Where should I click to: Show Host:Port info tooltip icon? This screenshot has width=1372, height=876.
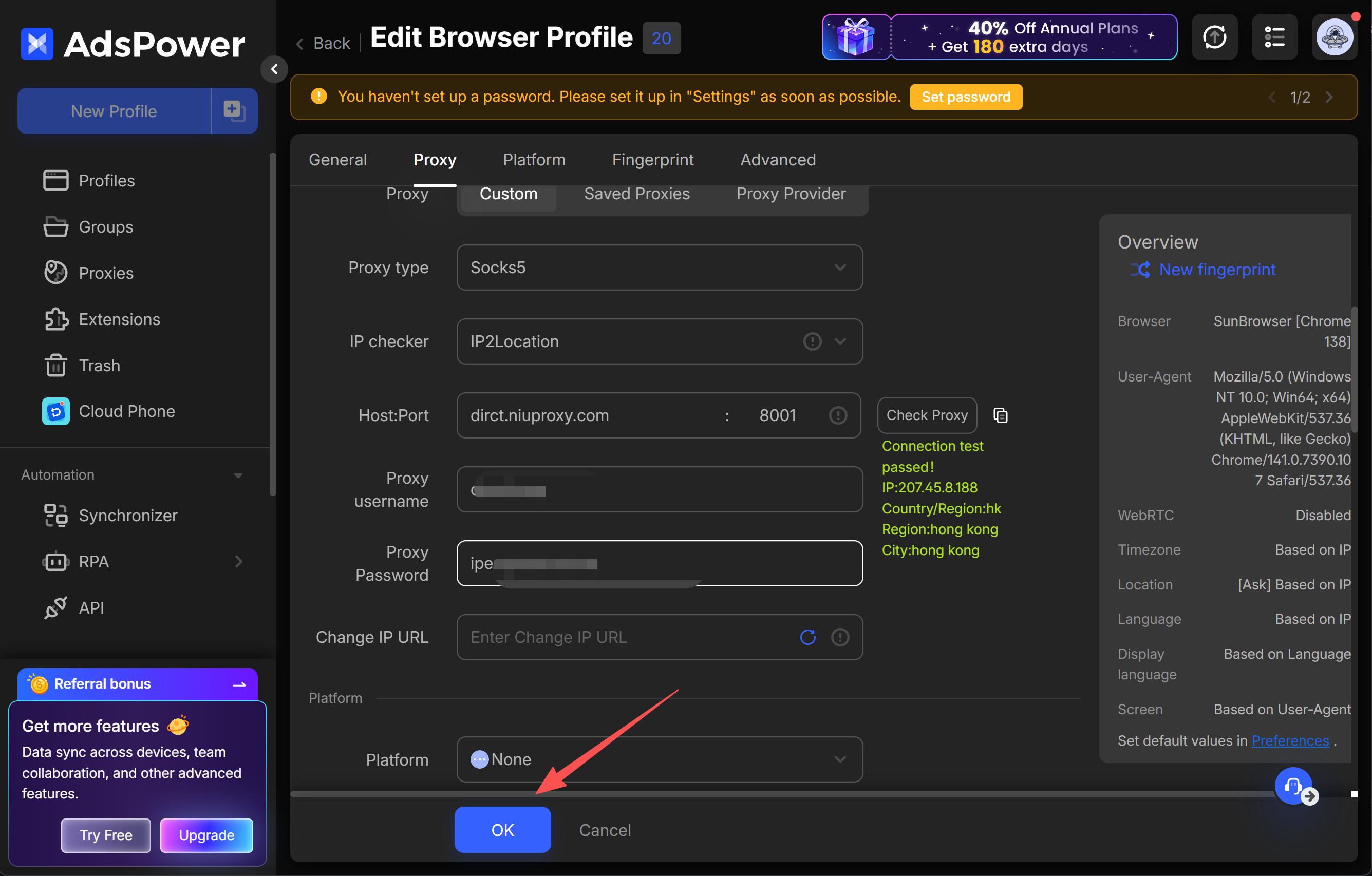838,415
